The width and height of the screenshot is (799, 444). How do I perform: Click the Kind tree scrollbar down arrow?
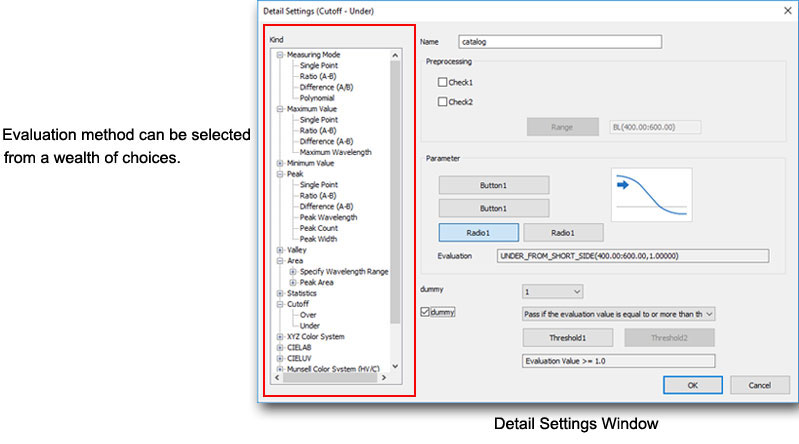pyautogui.click(x=395, y=367)
